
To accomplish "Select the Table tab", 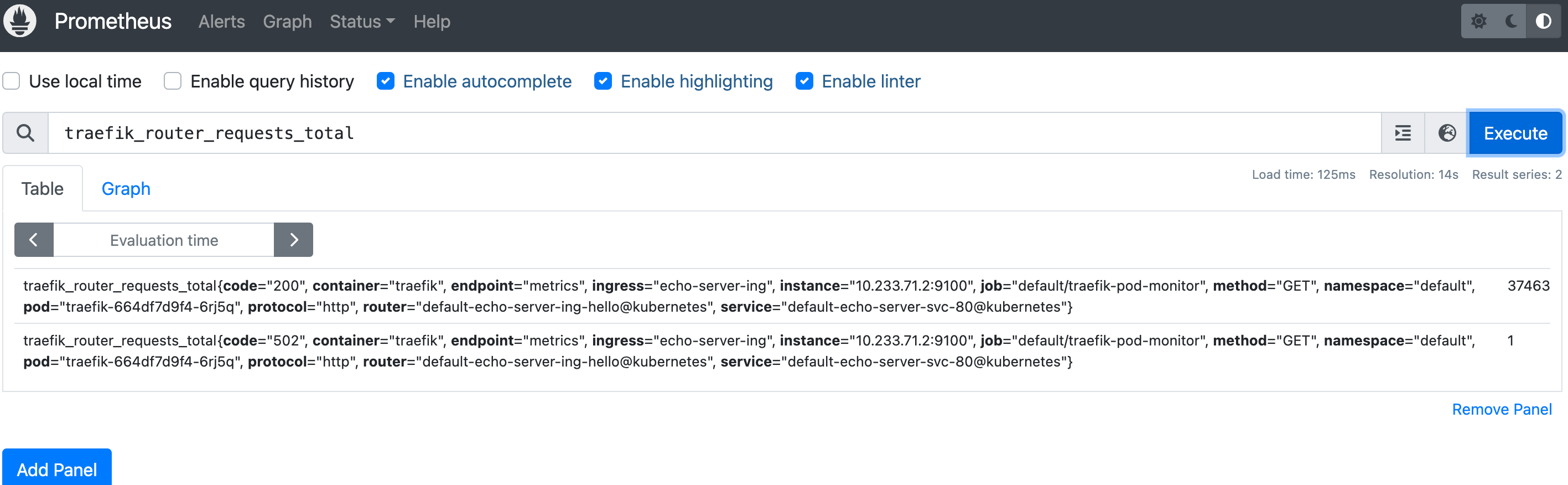I will coord(43,189).
